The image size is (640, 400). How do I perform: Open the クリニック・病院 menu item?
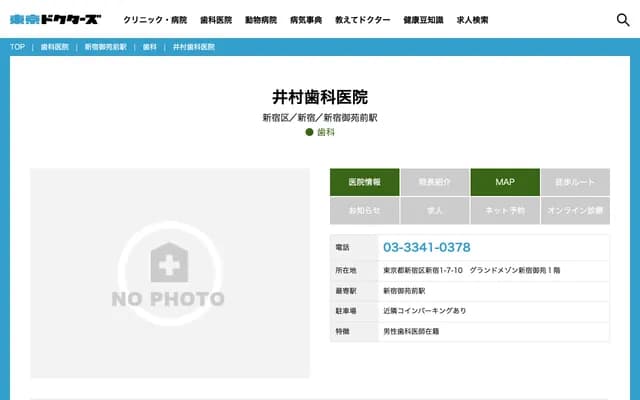(x=155, y=20)
